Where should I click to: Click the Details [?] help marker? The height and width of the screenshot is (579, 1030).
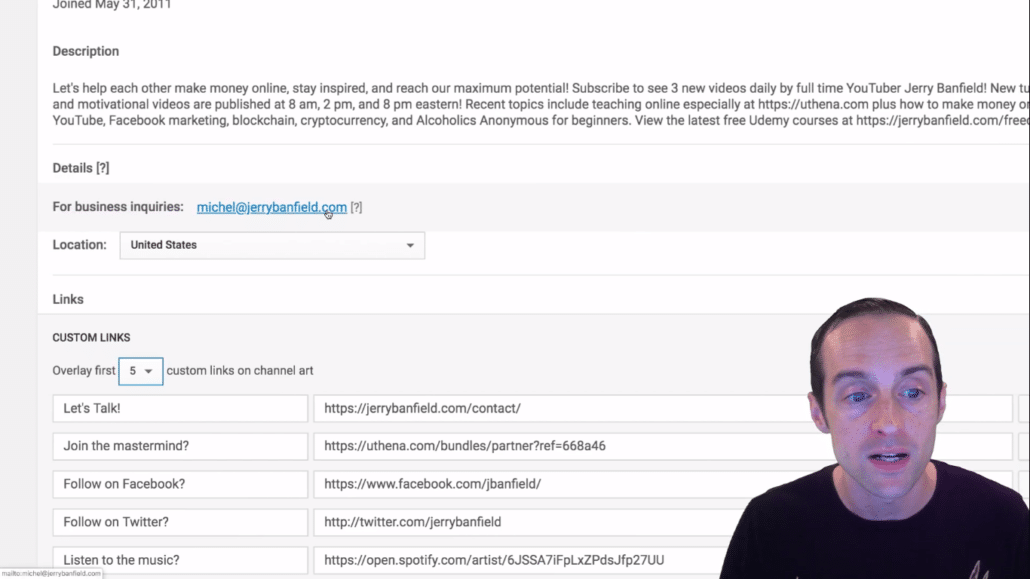point(102,168)
